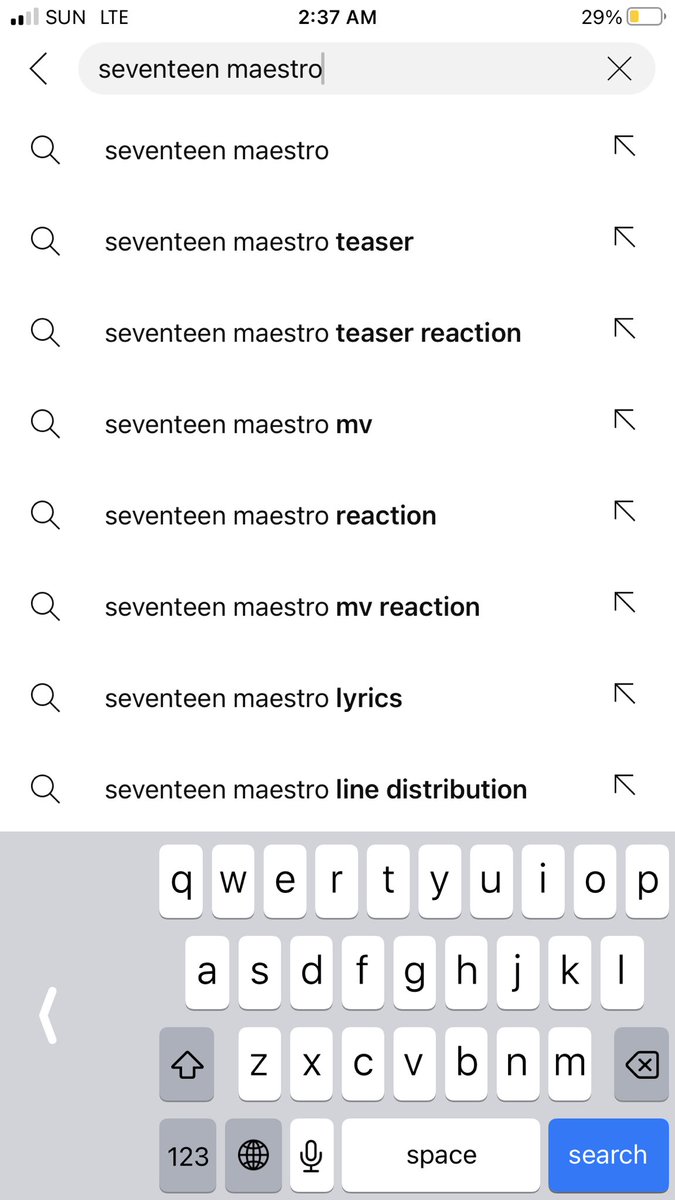Screen dimensions: 675x1200
Task: Tap arrow icon beside 'seventeen maestro mv'
Action: click(624, 420)
